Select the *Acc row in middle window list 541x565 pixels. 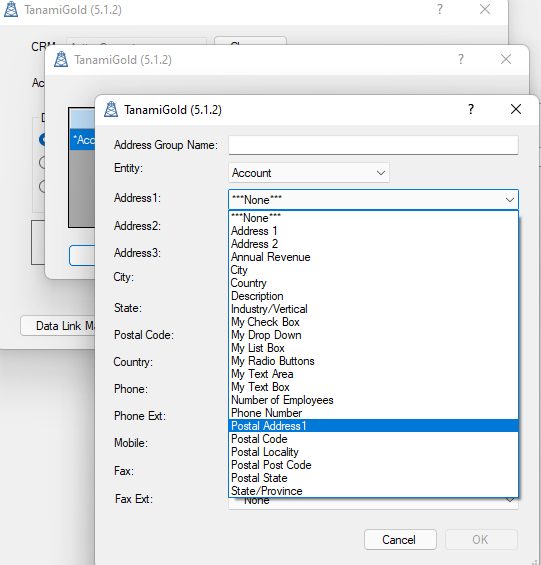click(x=83, y=139)
